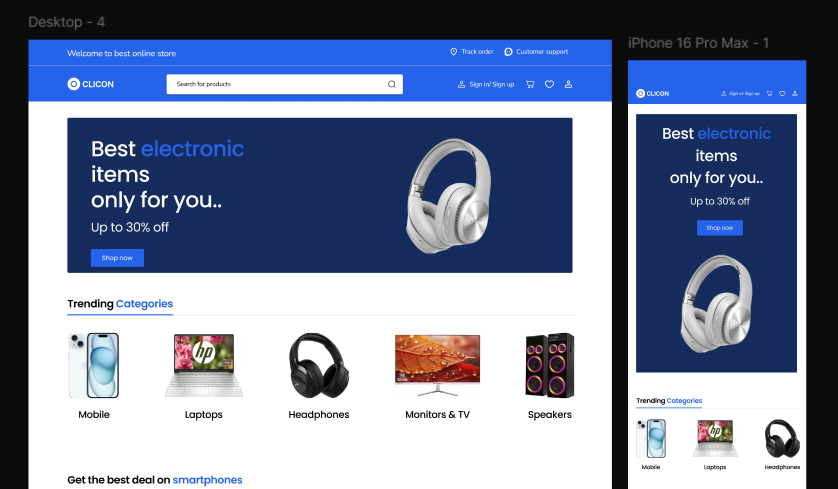Click the shopping cart icon in desktop header
This screenshot has height=489, width=838.
[x=530, y=84]
